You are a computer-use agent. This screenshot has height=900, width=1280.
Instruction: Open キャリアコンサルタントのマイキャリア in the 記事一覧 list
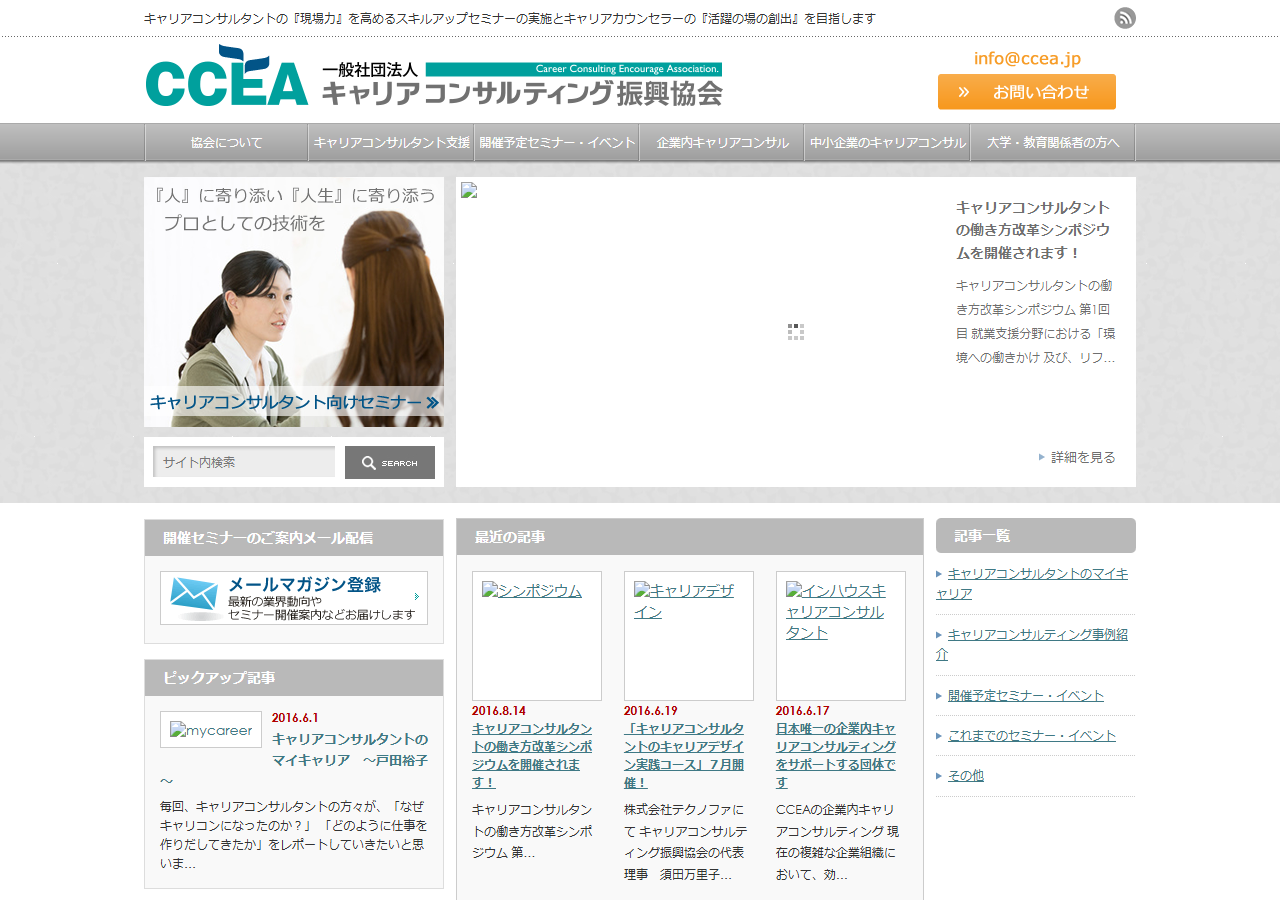(1032, 583)
